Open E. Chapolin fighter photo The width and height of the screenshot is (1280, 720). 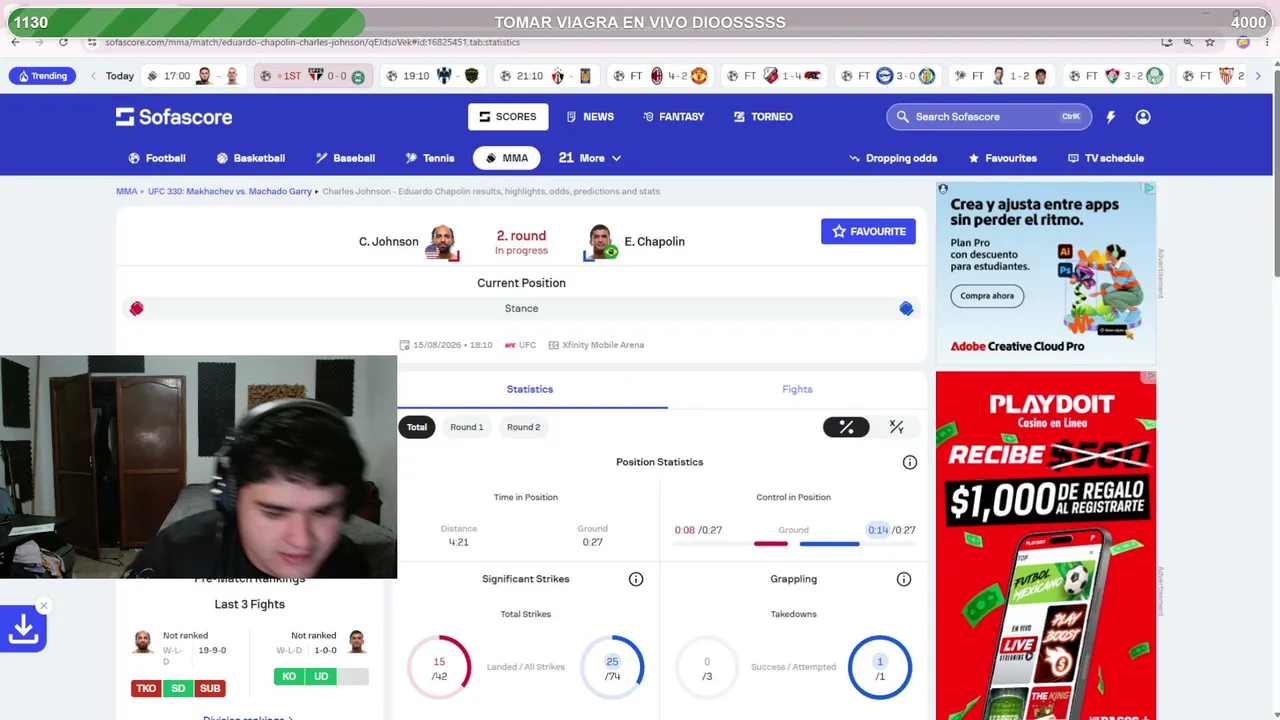click(600, 241)
